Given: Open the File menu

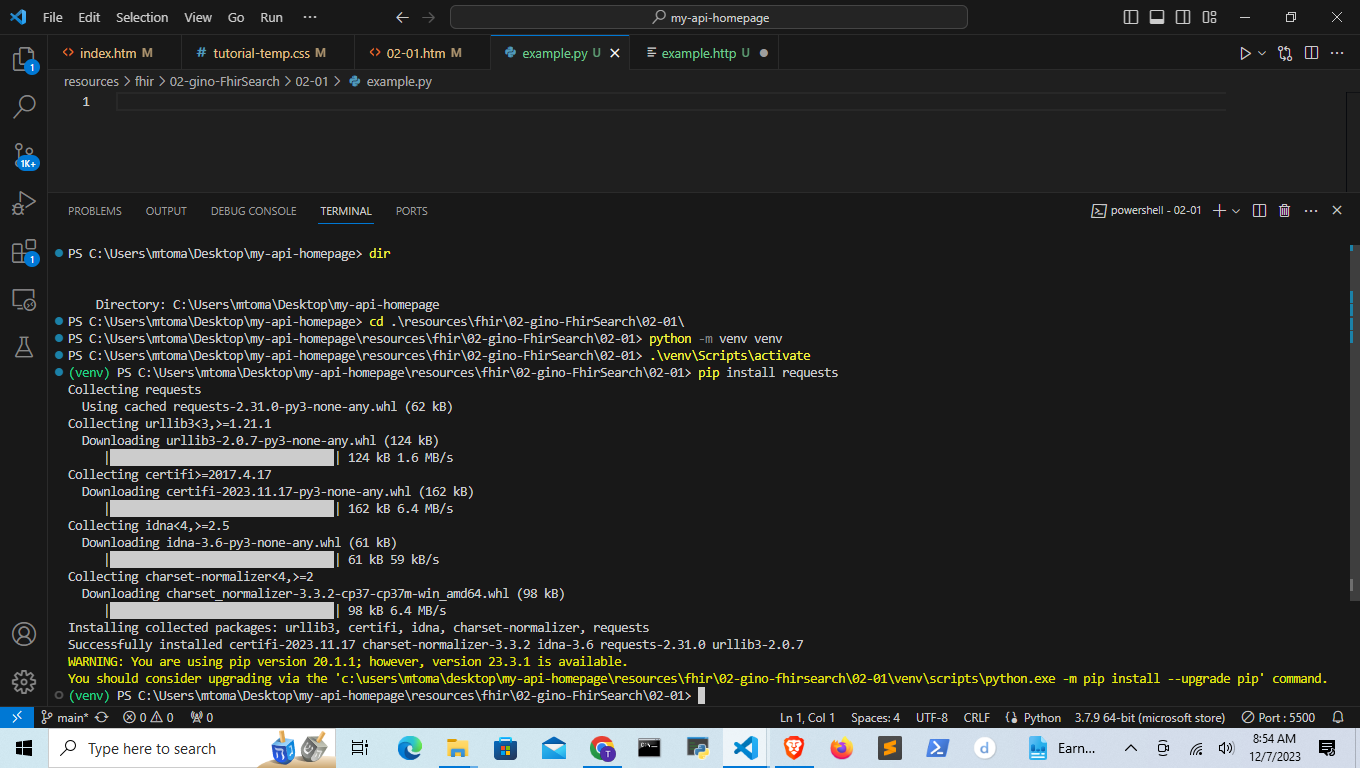Looking at the screenshot, I should [53, 17].
